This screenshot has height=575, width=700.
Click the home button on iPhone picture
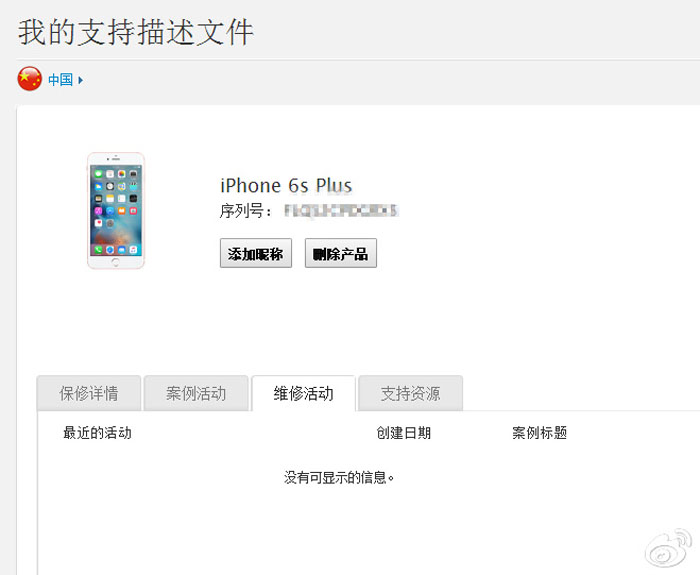point(116,262)
